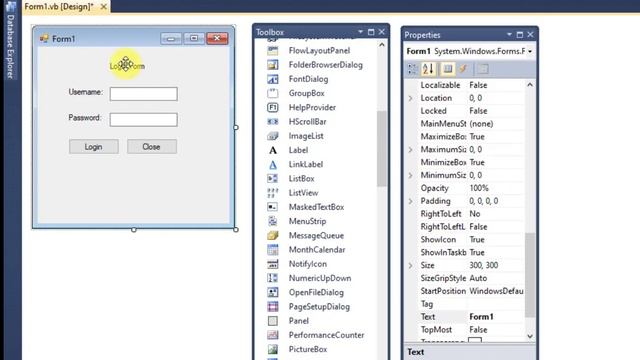Choose the MaskedTextBox icon
The width and height of the screenshot is (640, 360).
point(273,207)
